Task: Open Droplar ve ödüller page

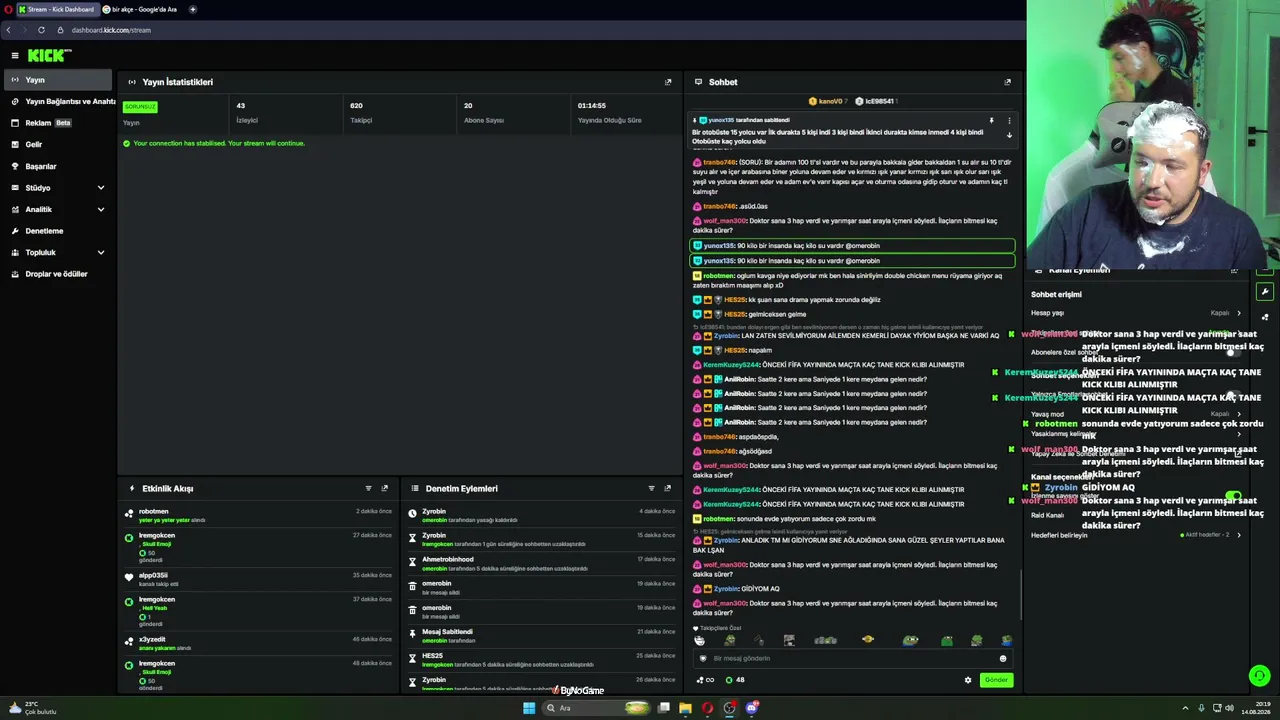Action: click(x=58, y=274)
